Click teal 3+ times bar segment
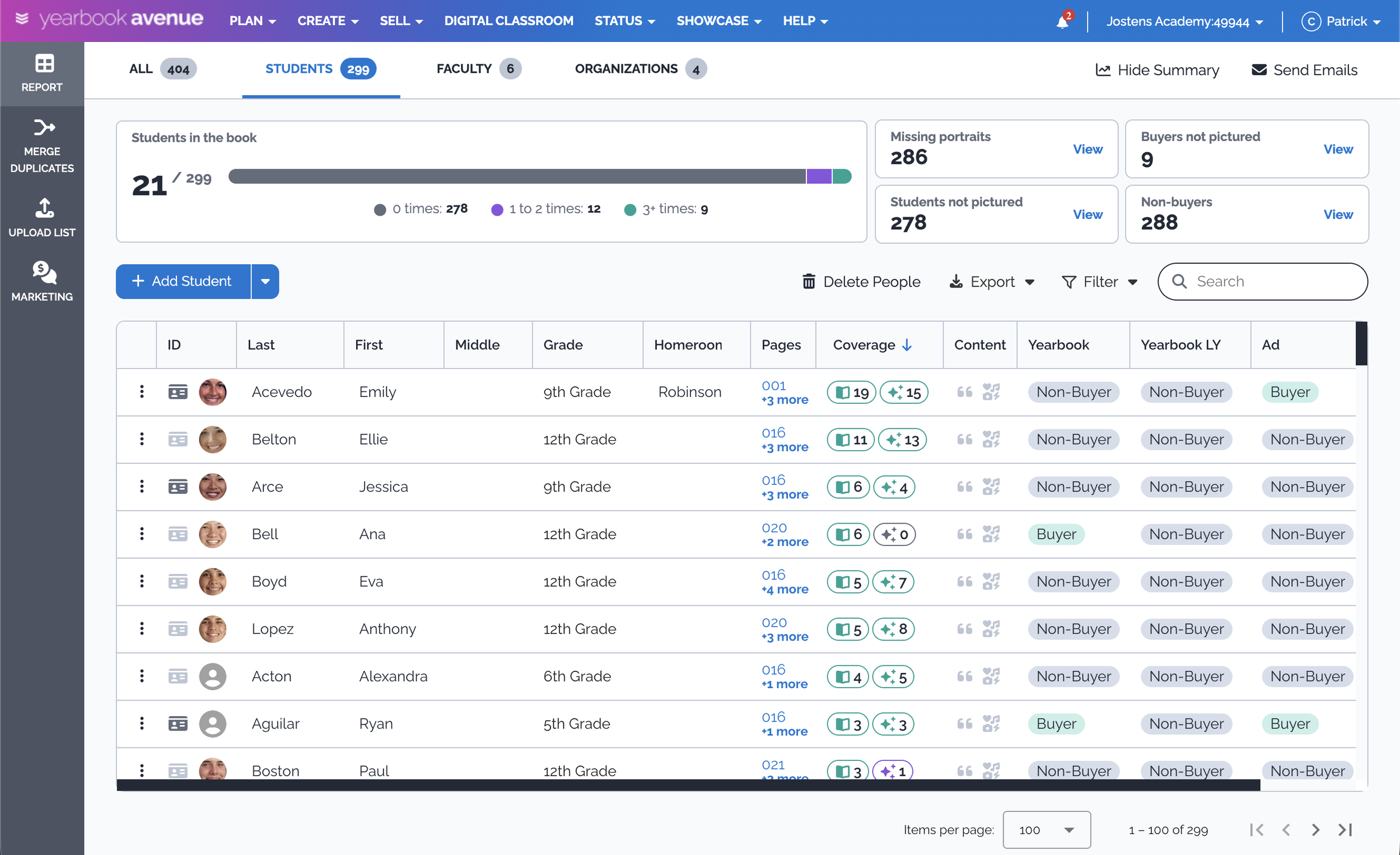Screen dimensions: 1400x855 click(842, 176)
